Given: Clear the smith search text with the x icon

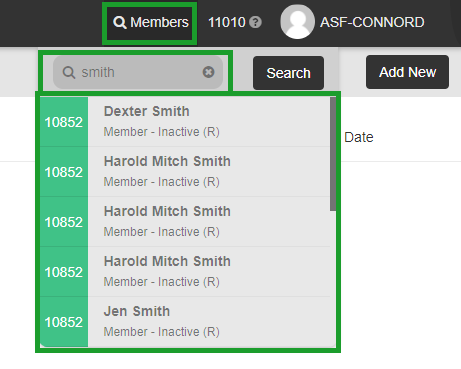Looking at the screenshot, I should (x=208, y=72).
